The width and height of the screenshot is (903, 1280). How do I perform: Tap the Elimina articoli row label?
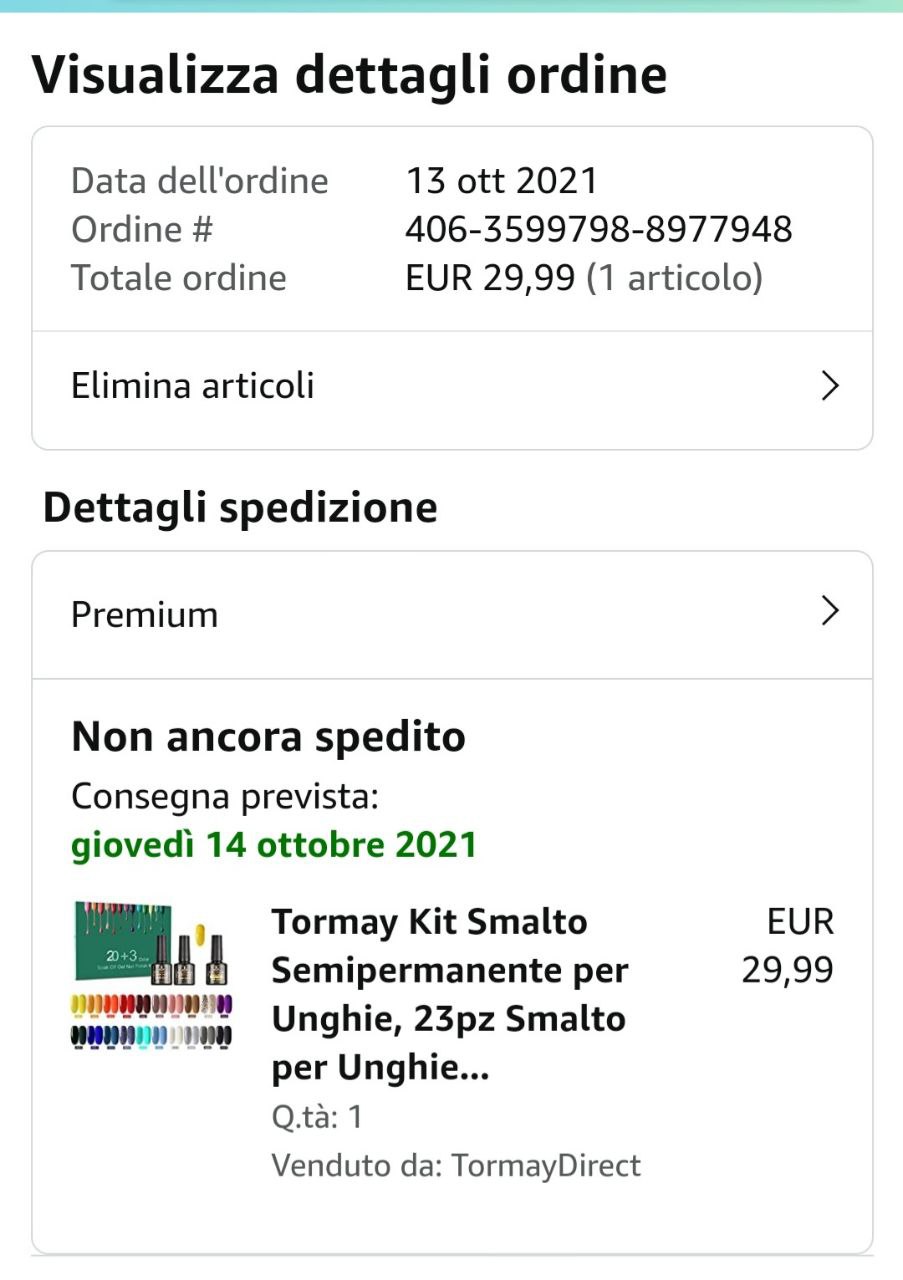193,386
